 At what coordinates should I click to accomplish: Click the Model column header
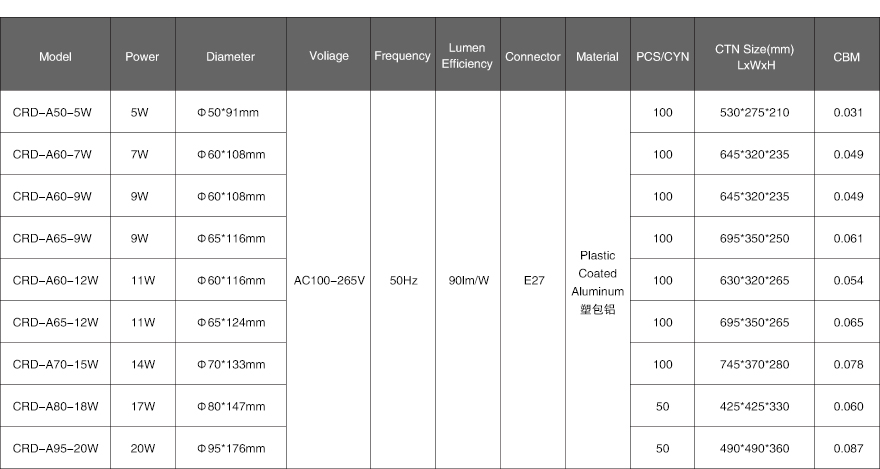coord(55,54)
